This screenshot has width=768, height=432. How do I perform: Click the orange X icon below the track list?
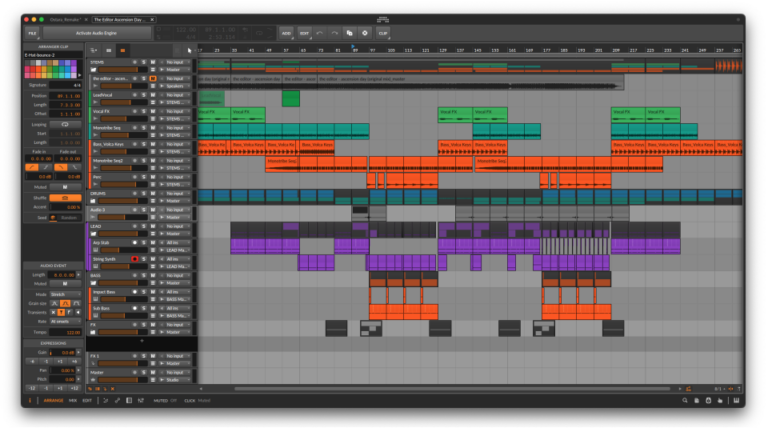point(113,389)
